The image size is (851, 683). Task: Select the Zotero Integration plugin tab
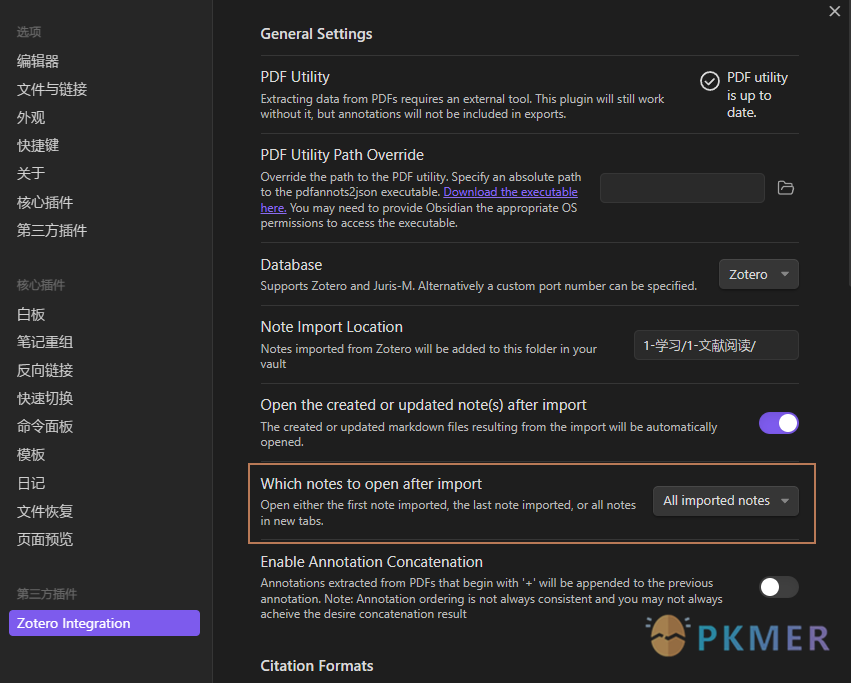click(104, 623)
